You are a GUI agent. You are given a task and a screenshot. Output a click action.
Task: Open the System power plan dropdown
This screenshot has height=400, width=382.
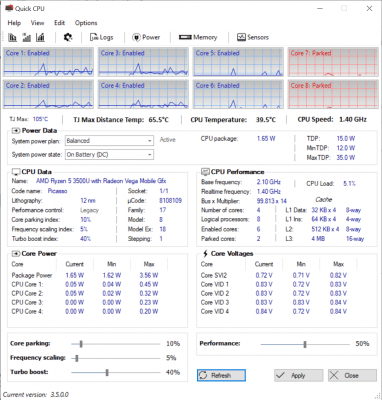109,141
